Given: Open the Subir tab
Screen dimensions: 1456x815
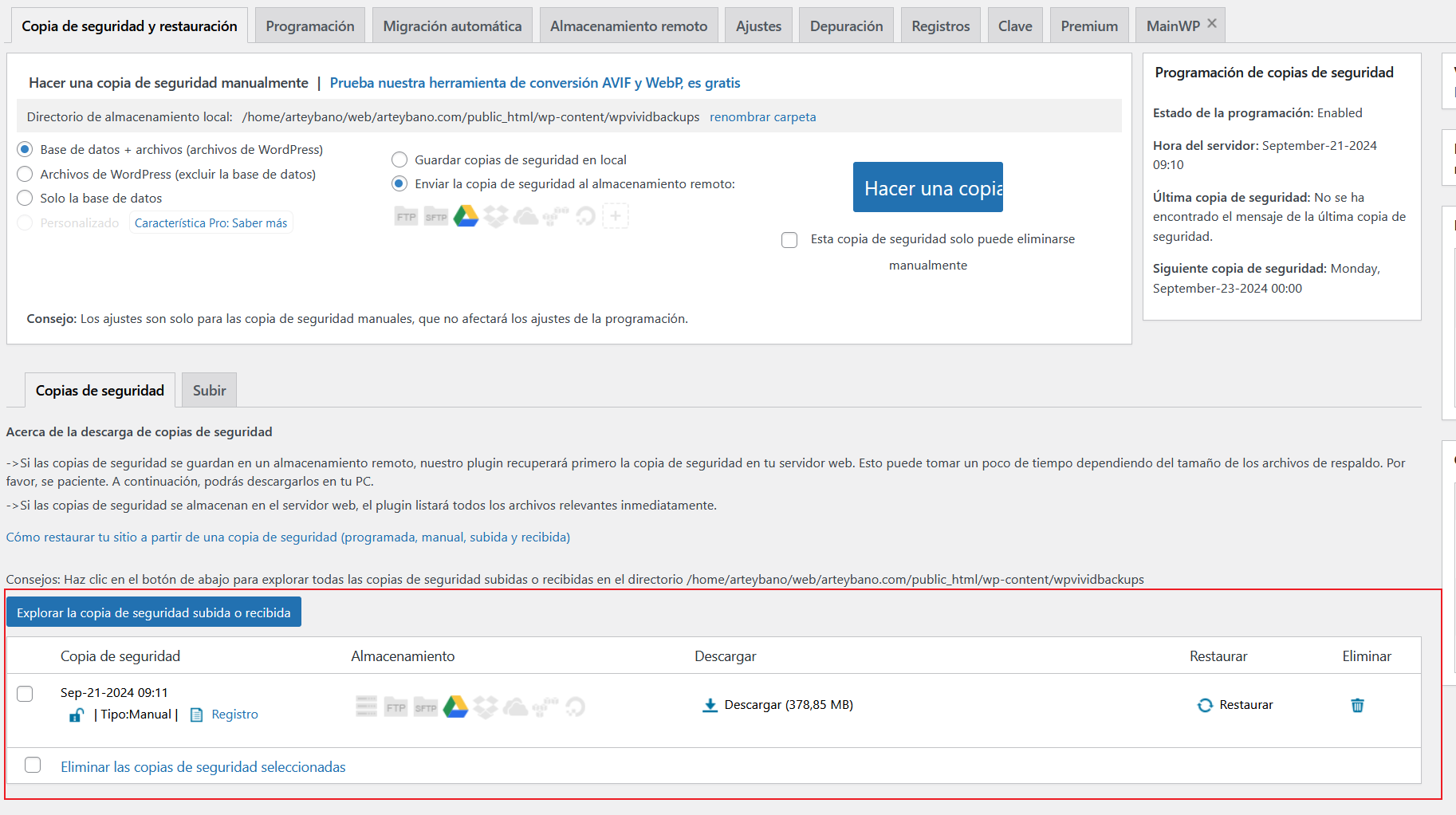Looking at the screenshot, I should pos(209,391).
